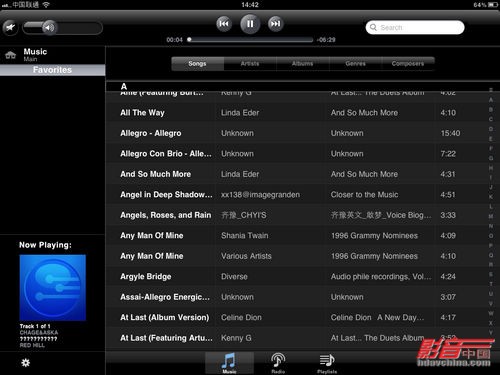Open the Playlists section icon
The height and width of the screenshot is (375, 500).
[327, 363]
